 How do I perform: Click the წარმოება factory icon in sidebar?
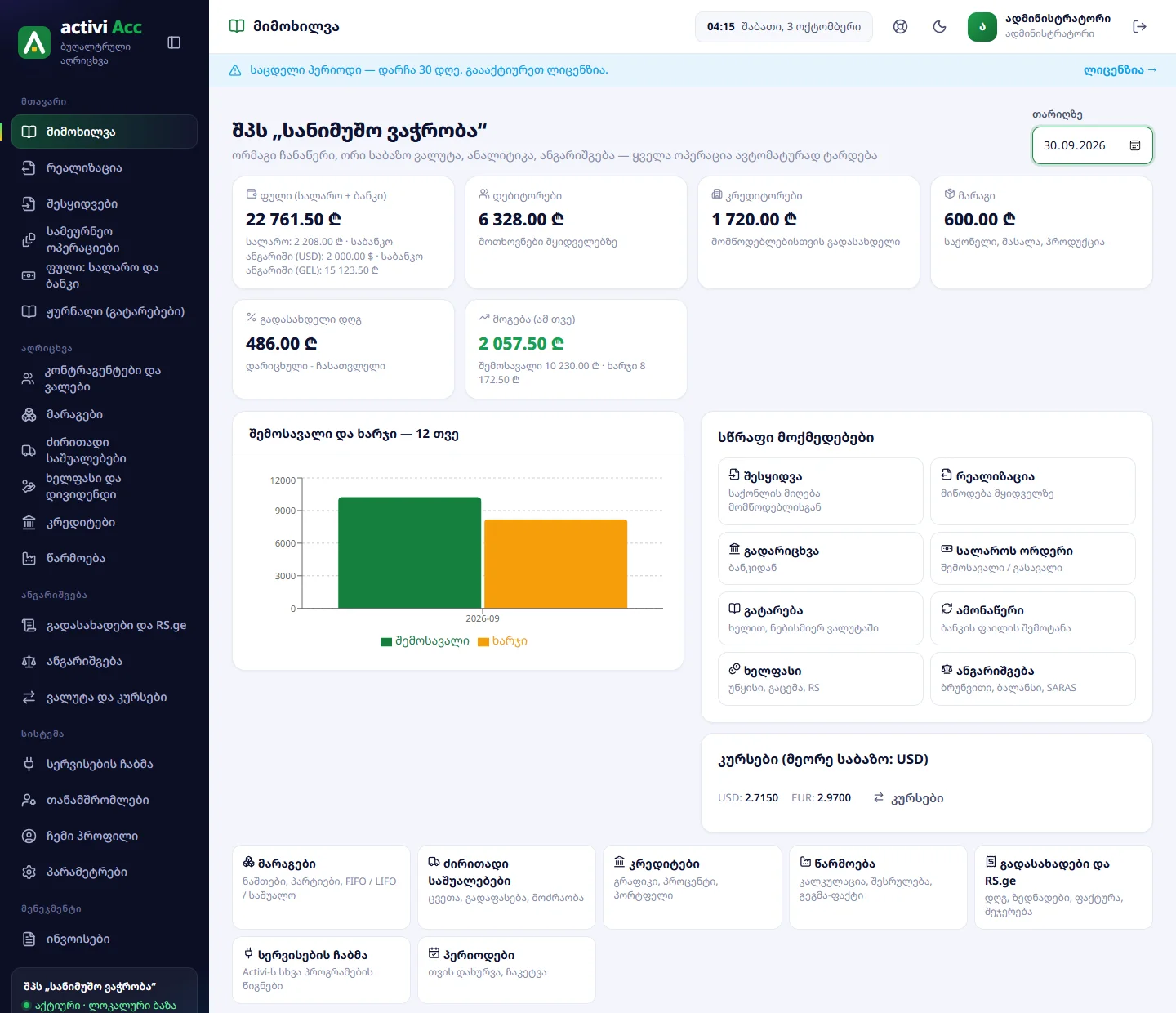(x=29, y=558)
